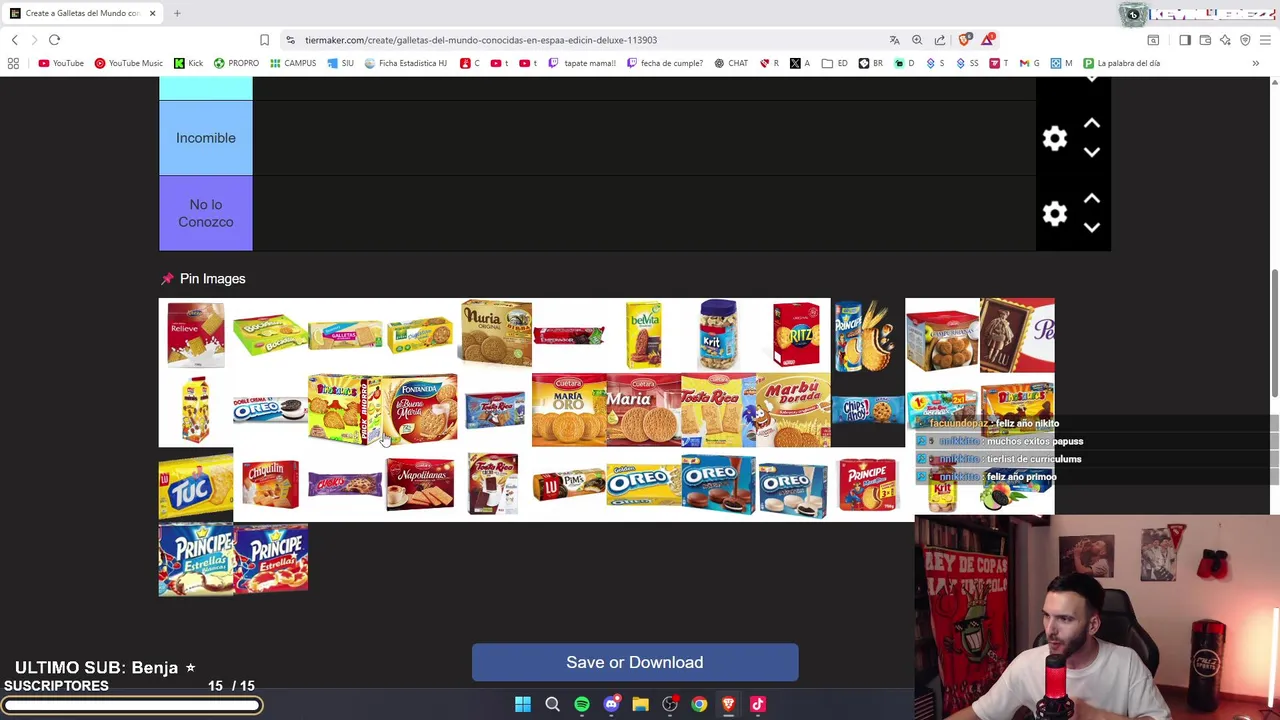
Task: Select the Krit jar image
Action: 718,335
